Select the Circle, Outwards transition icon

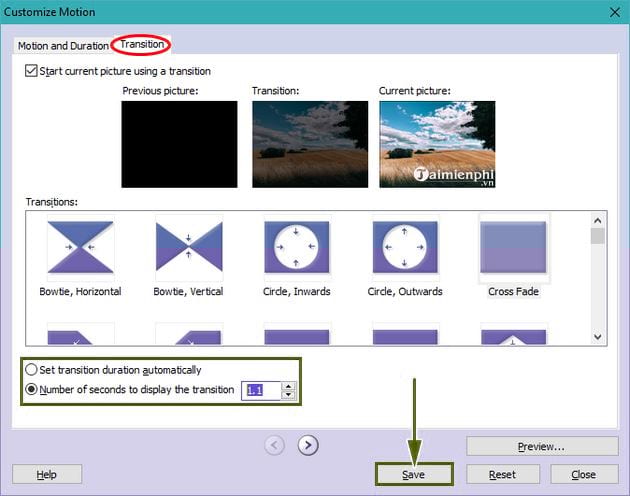[x=405, y=247]
